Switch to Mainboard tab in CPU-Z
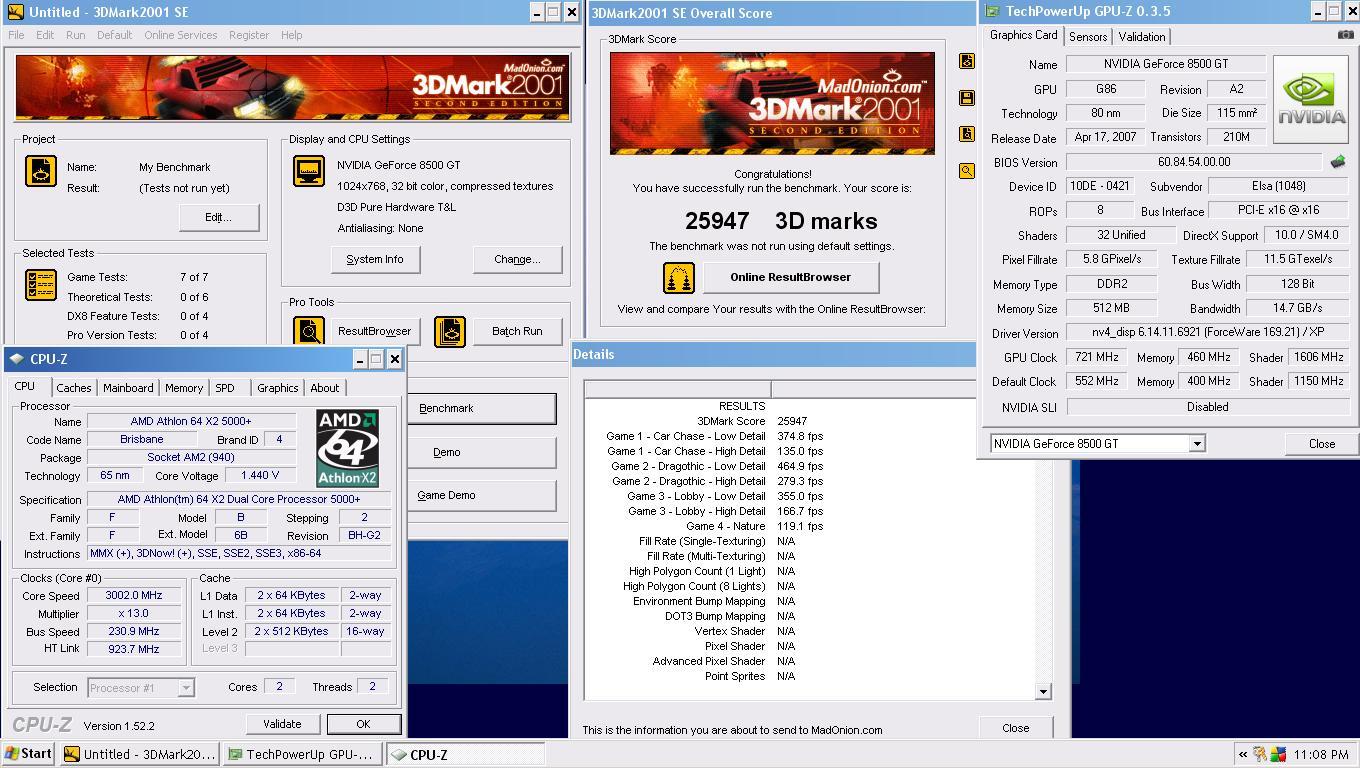This screenshot has width=1360, height=768. click(128, 388)
